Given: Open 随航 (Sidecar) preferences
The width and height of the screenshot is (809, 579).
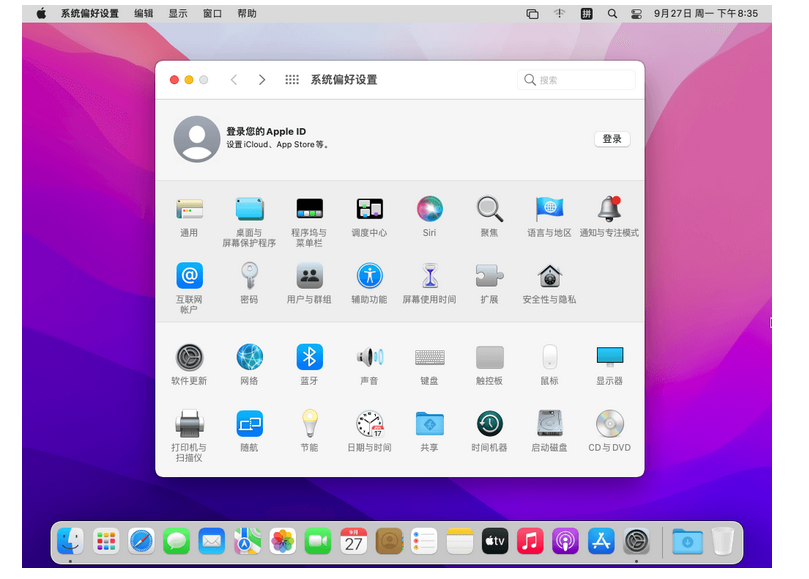Looking at the screenshot, I should [250, 424].
